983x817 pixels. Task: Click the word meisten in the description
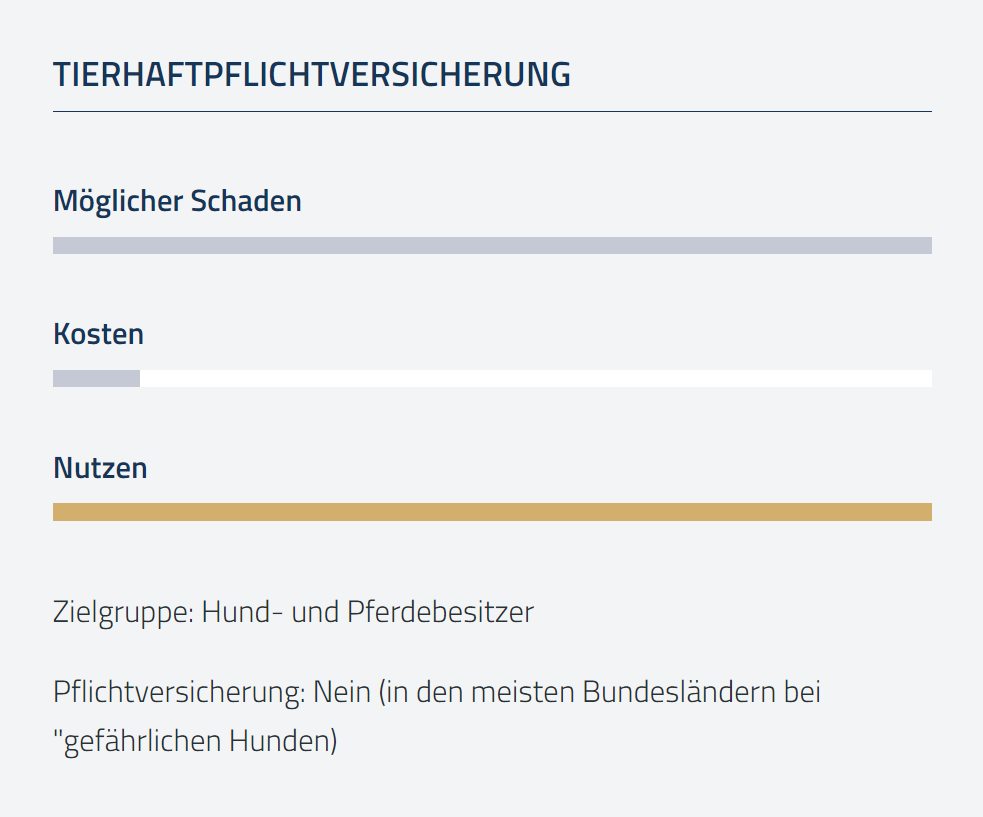(523, 692)
